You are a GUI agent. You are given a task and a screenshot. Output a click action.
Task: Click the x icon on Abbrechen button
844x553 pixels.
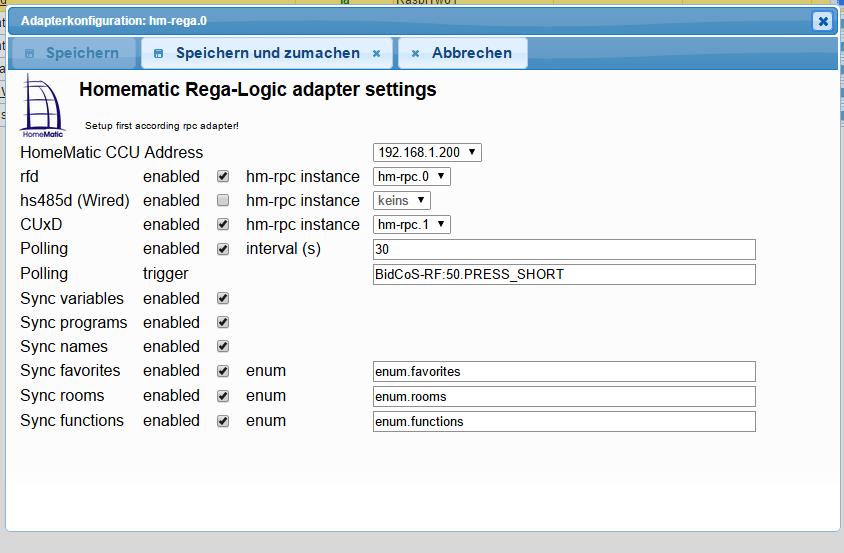tap(415, 54)
